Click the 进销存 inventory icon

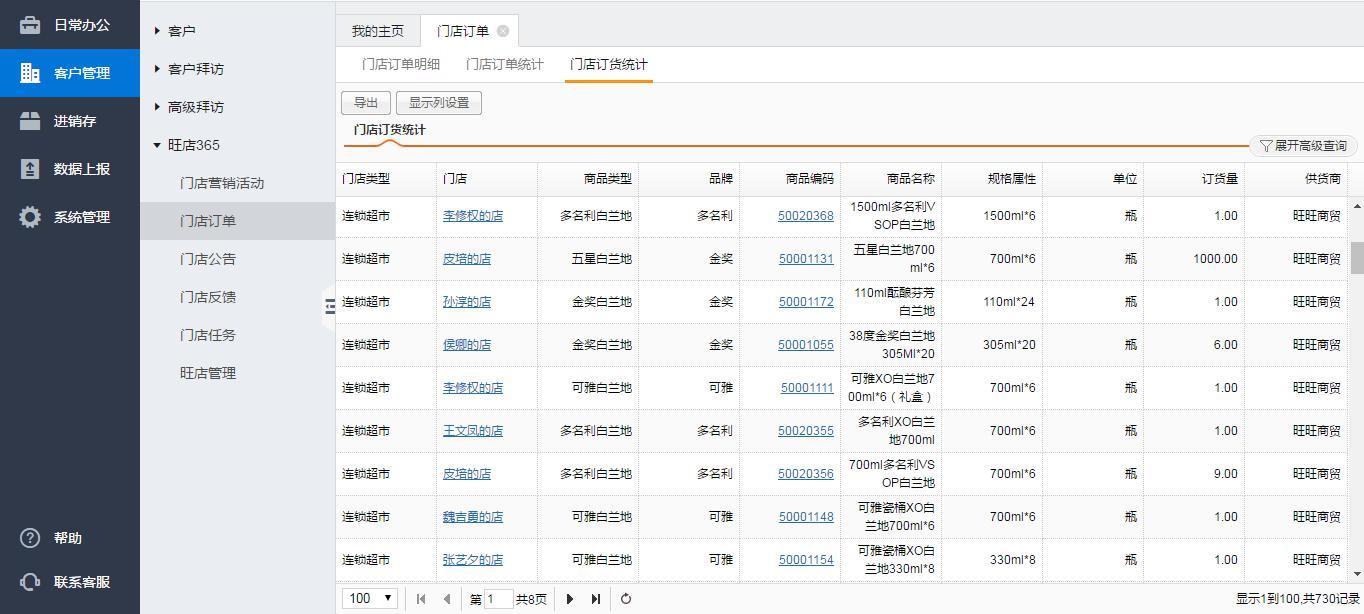[30, 121]
